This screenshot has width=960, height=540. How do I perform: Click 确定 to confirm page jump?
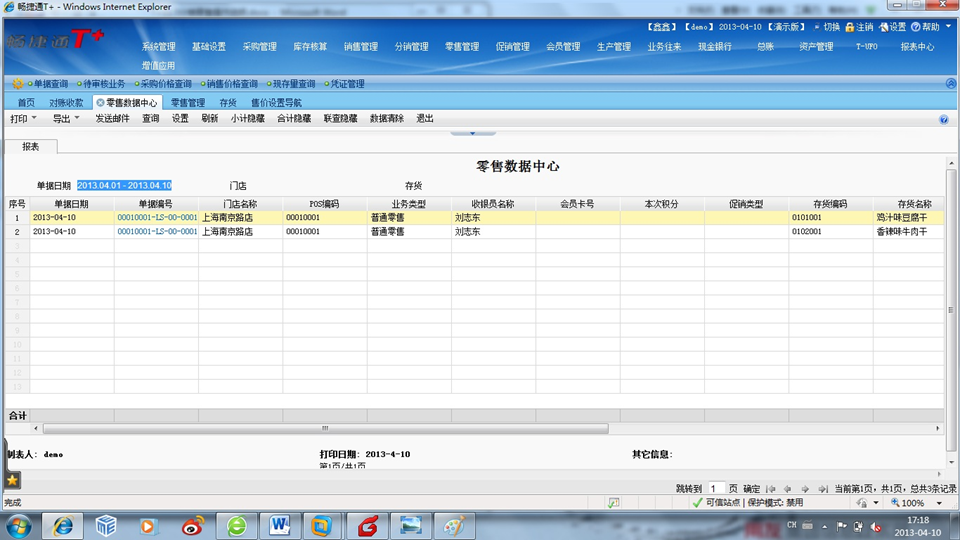coord(751,489)
